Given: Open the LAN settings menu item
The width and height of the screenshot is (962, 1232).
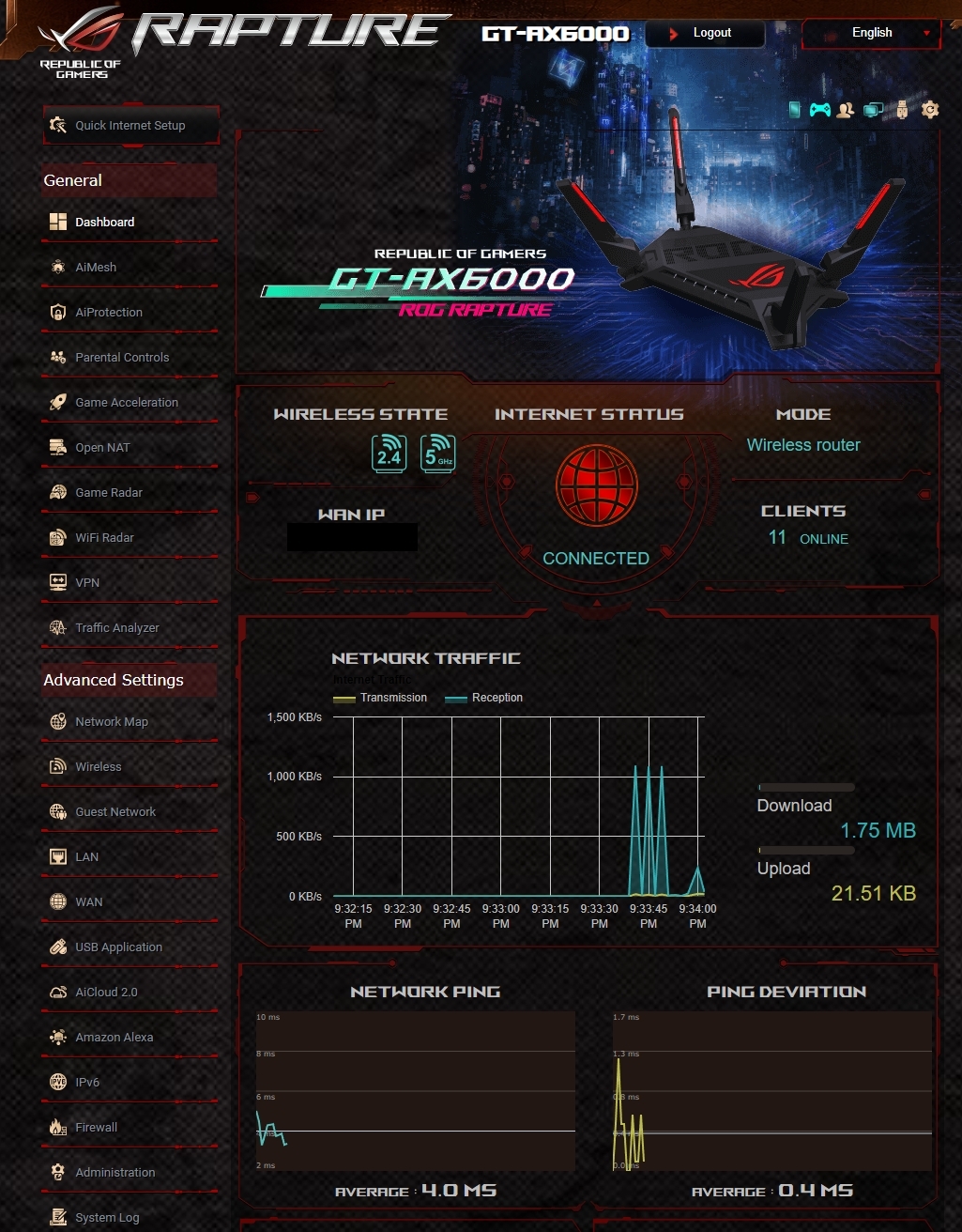Looking at the screenshot, I should click(130, 856).
